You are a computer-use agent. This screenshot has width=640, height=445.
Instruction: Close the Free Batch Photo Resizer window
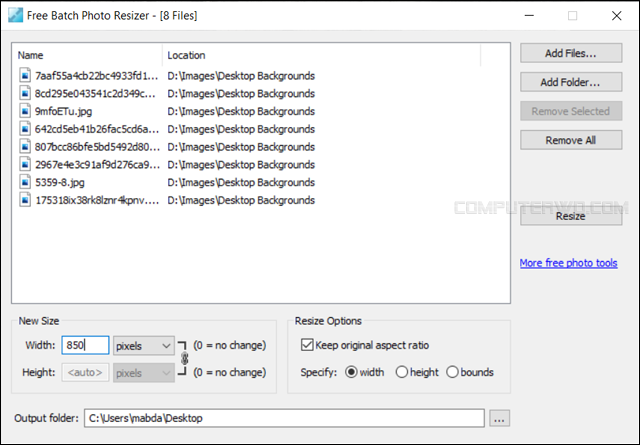click(x=617, y=16)
